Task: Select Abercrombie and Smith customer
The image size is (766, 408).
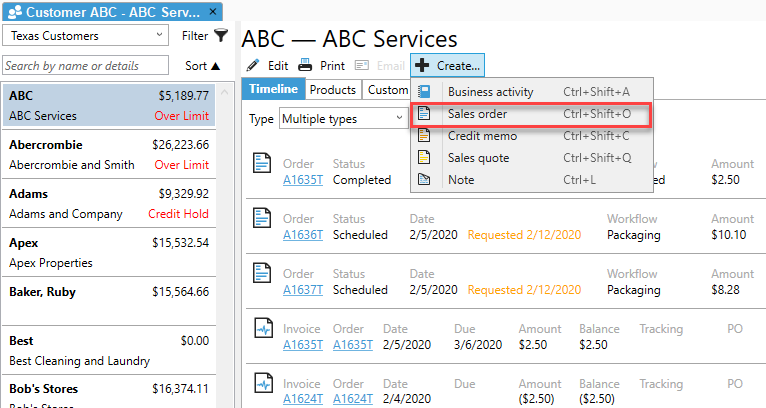Action: click(109, 154)
